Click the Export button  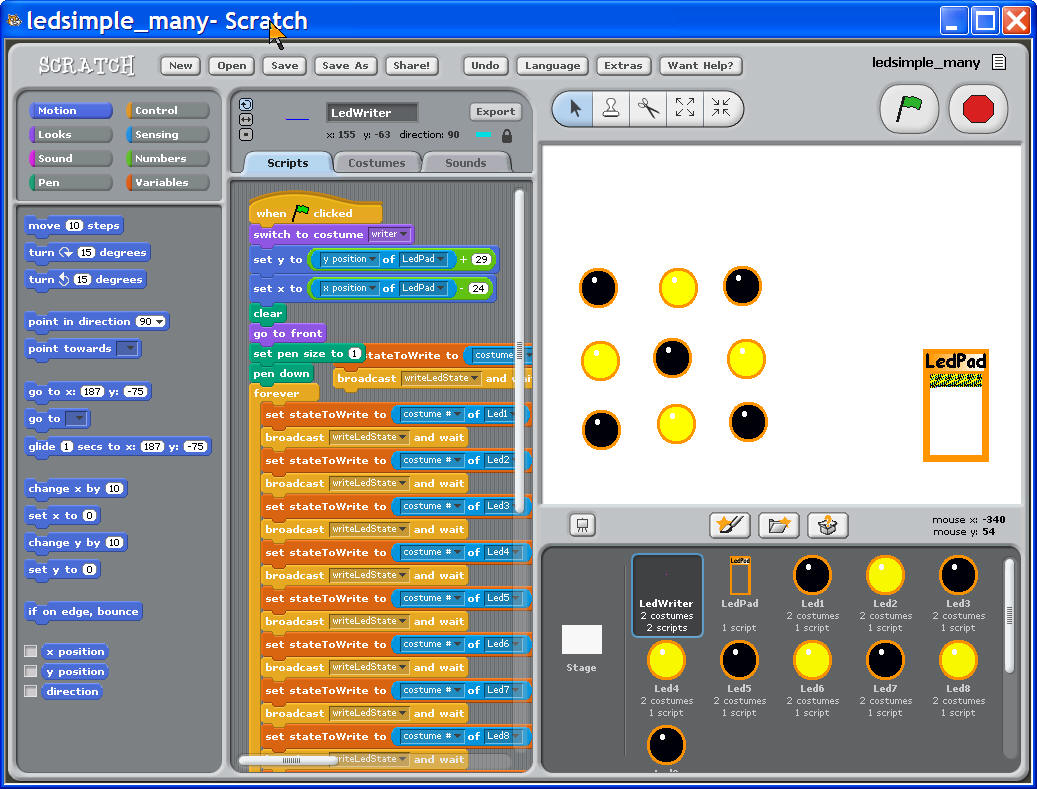point(495,112)
